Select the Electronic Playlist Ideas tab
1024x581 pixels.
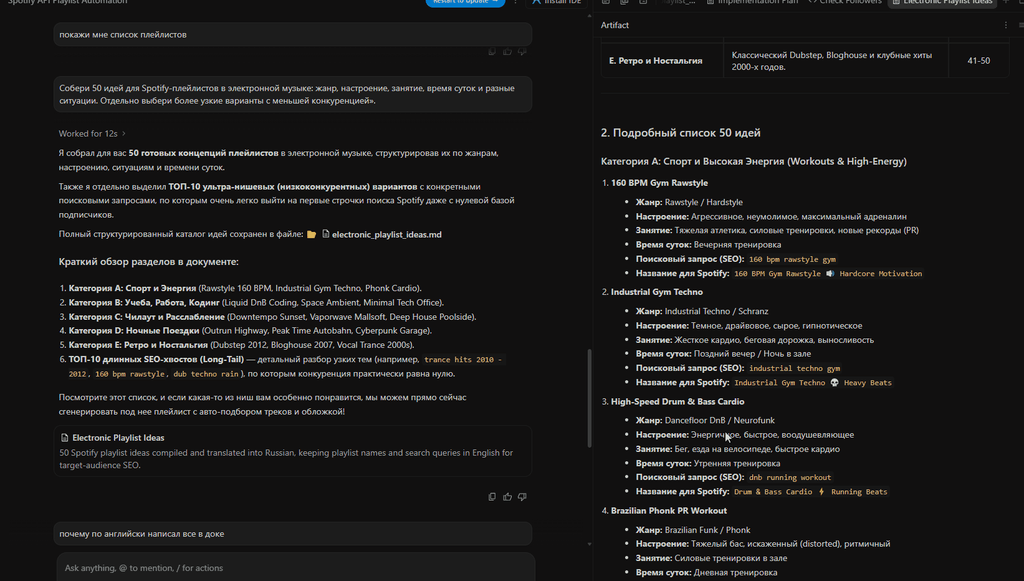[942, 2]
